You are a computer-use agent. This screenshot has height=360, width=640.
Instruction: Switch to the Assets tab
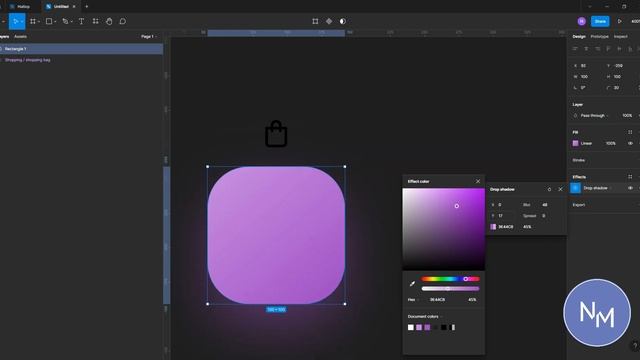point(20,36)
